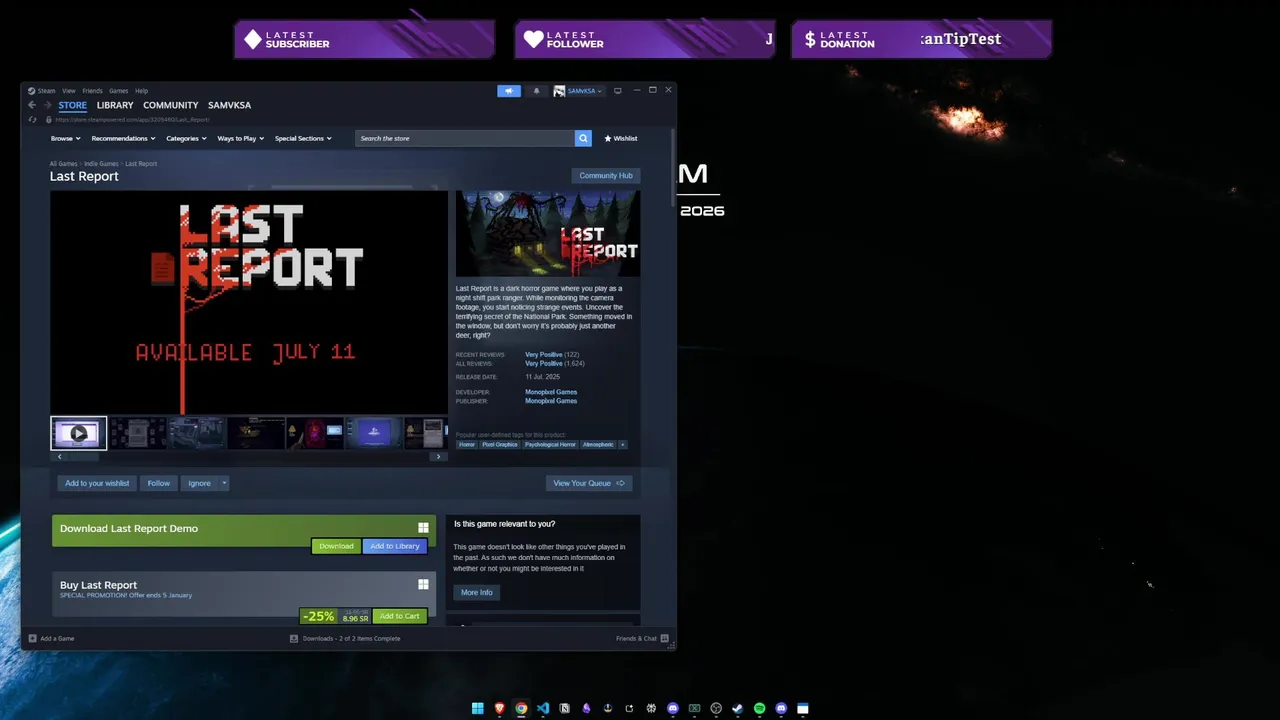Open the SAMVKSA account dropdown
Screen dimensions: 1280x720
(x=578, y=91)
